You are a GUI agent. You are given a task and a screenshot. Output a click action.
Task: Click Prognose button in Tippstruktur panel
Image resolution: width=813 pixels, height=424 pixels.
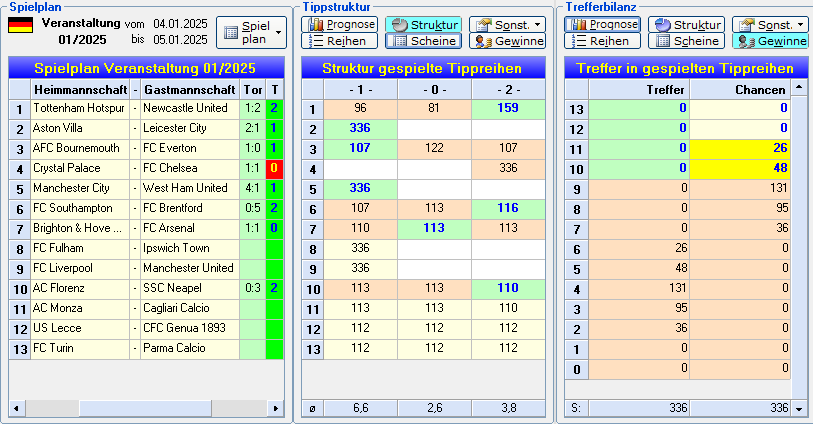tap(340, 24)
